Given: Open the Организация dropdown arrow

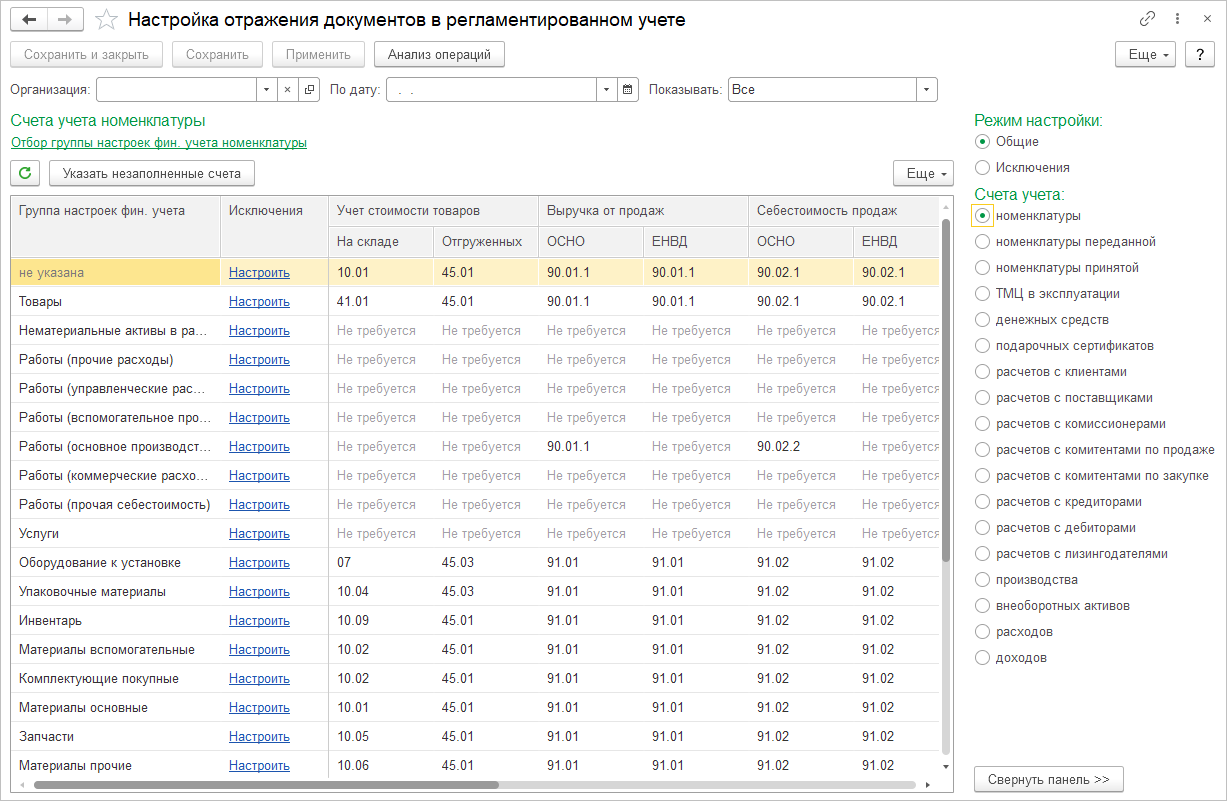Looking at the screenshot, I should click(266, 89).
